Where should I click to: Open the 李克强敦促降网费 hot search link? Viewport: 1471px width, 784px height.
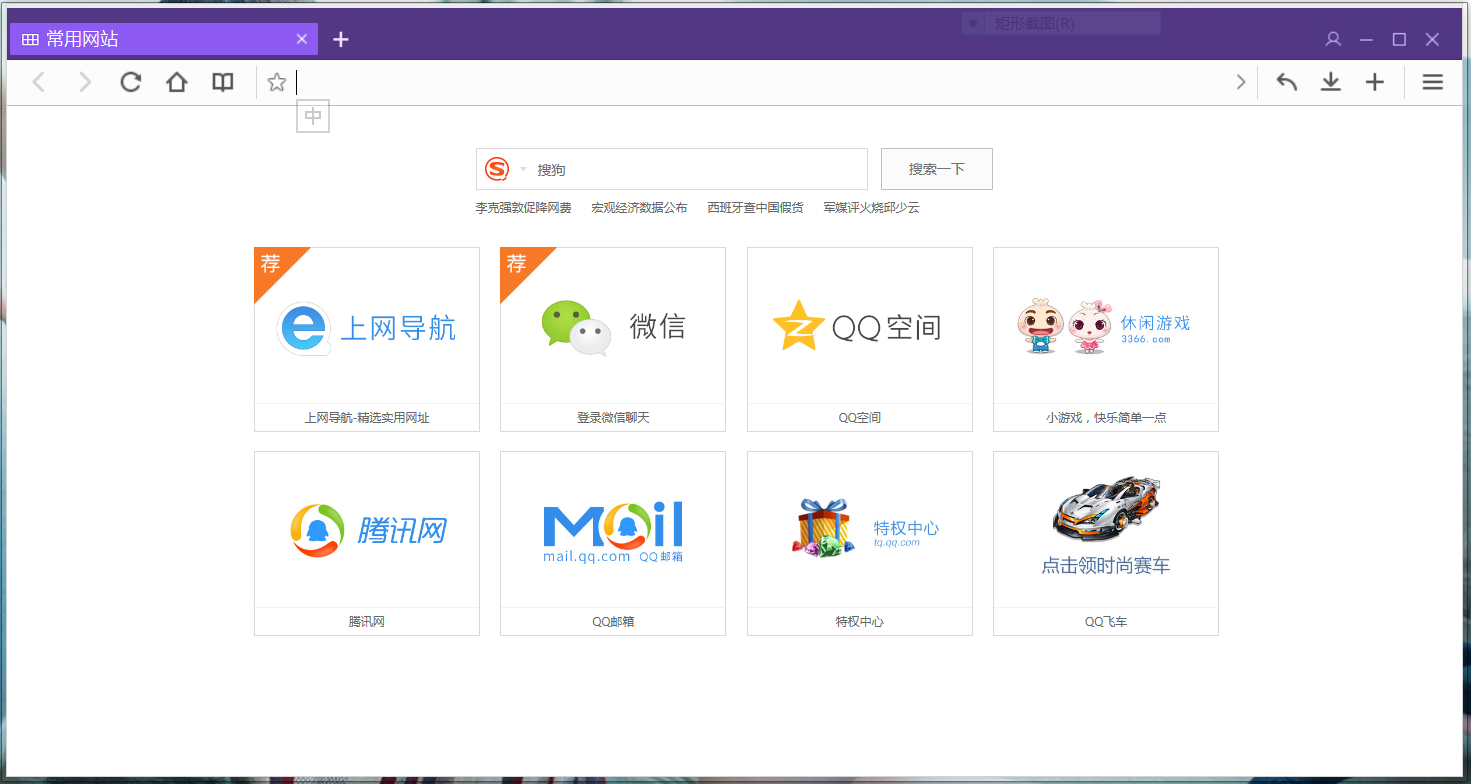(523, 208)
